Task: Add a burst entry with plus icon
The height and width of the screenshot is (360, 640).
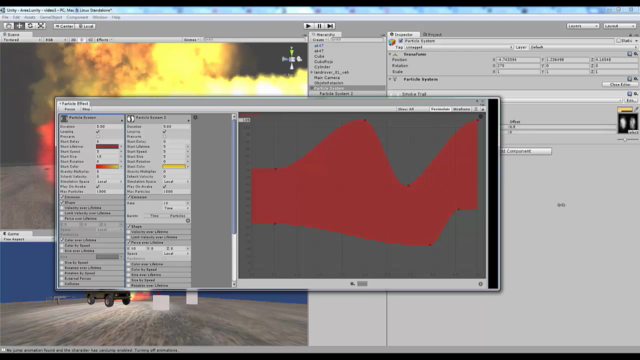Action: pyautogui.click(x=188, y=221)
